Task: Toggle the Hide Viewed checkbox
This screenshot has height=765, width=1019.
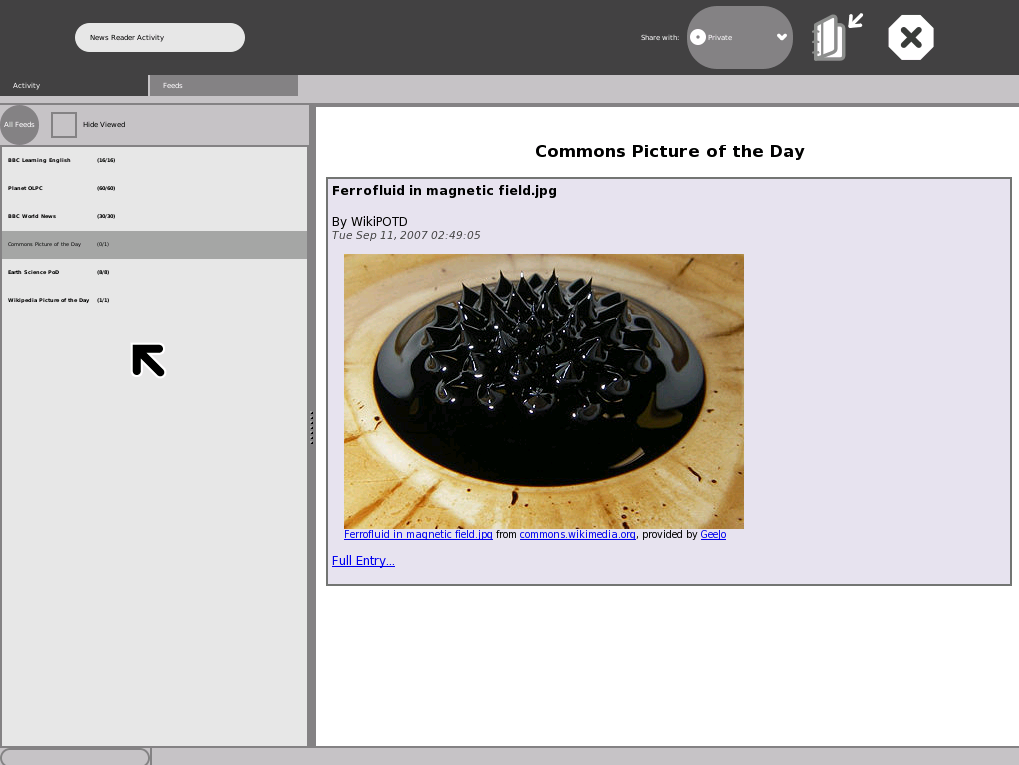Action: coord(64,125)
